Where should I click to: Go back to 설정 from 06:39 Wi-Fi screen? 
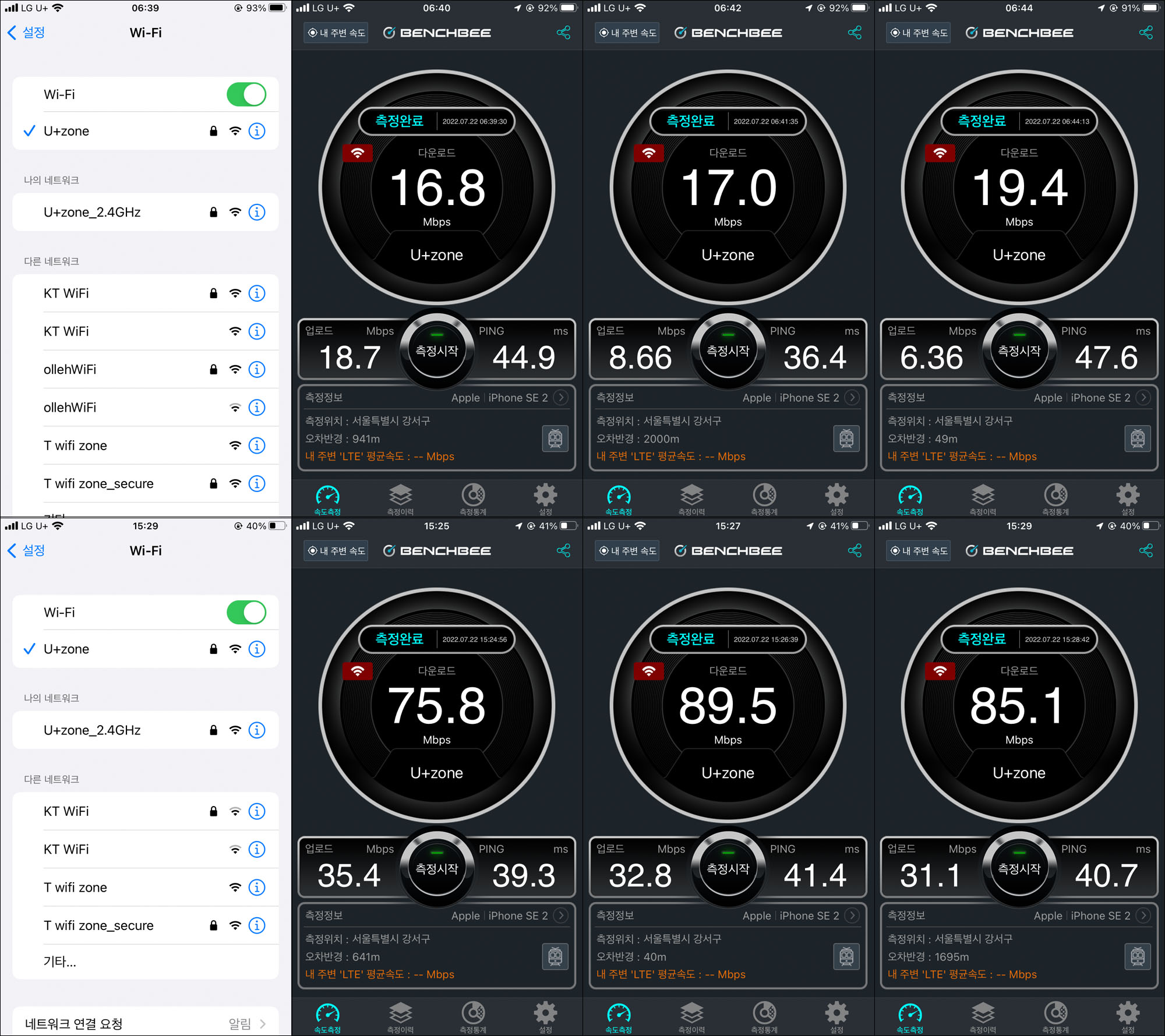point(26,33)
